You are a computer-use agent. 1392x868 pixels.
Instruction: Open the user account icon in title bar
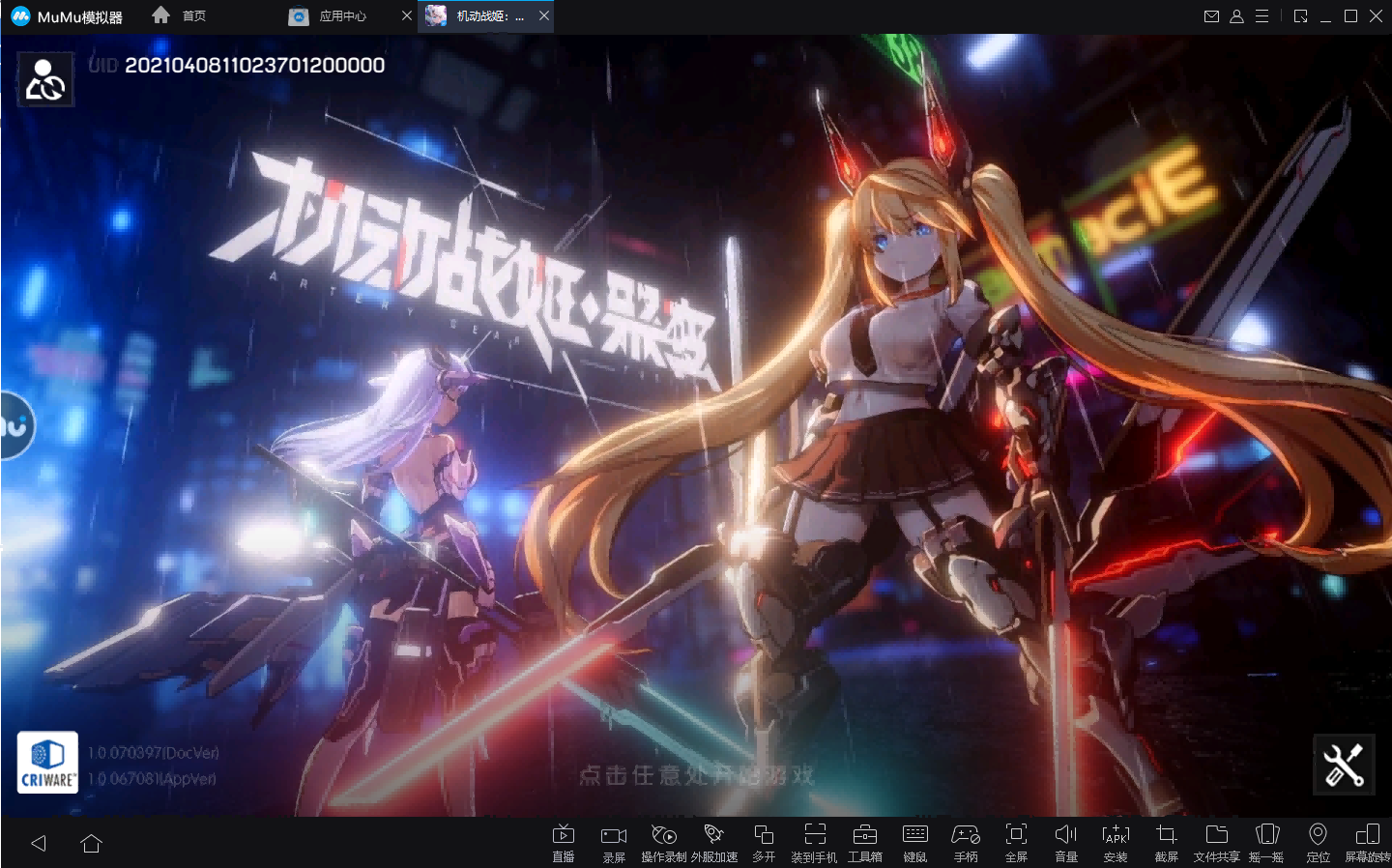pyautogui.click(x=1236, y=16)
